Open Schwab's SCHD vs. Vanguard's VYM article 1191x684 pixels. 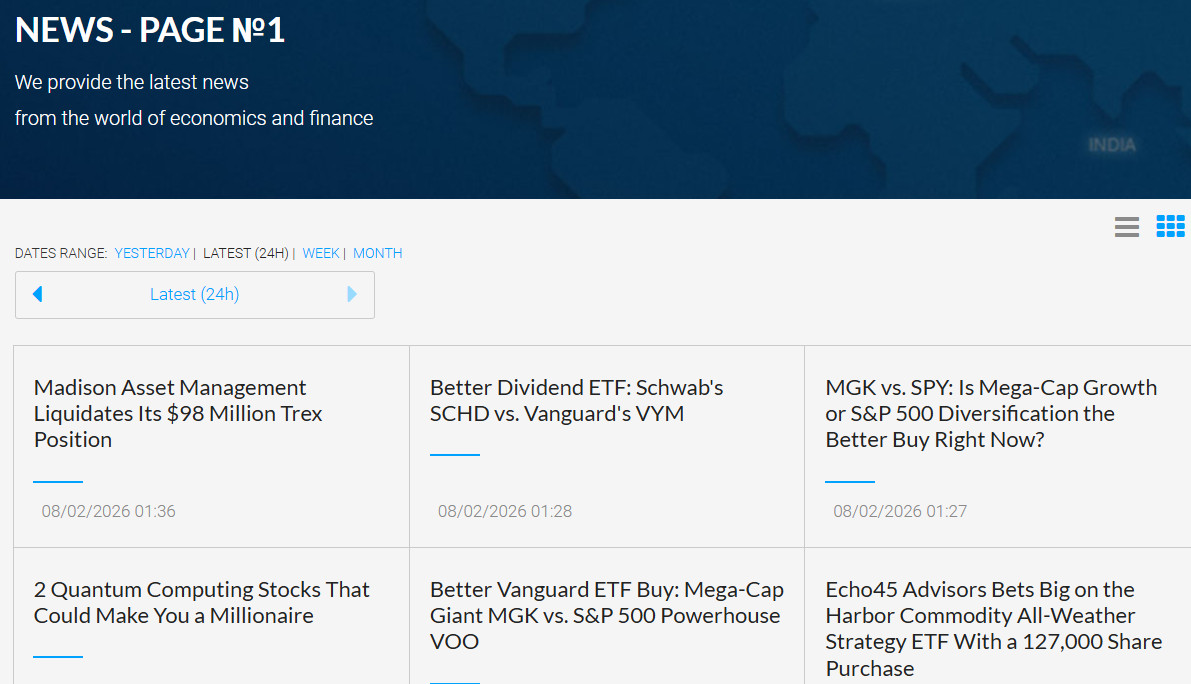coord(576,400)
